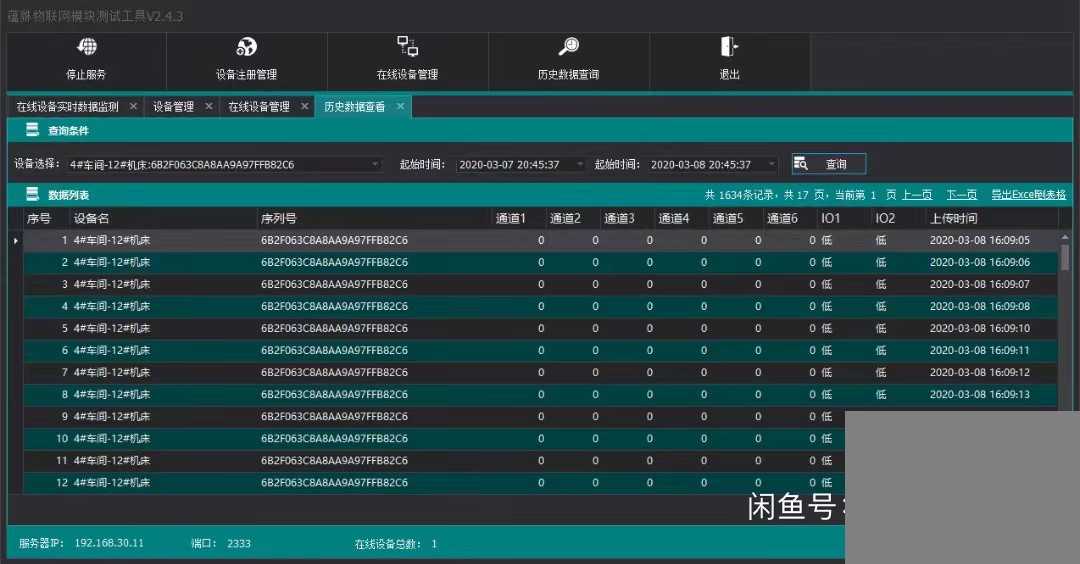Select the timestamp 2020-03-08 16:09:05
Image resolution: width=1080 pixels, height=564 pixels.
coord(979,240)
